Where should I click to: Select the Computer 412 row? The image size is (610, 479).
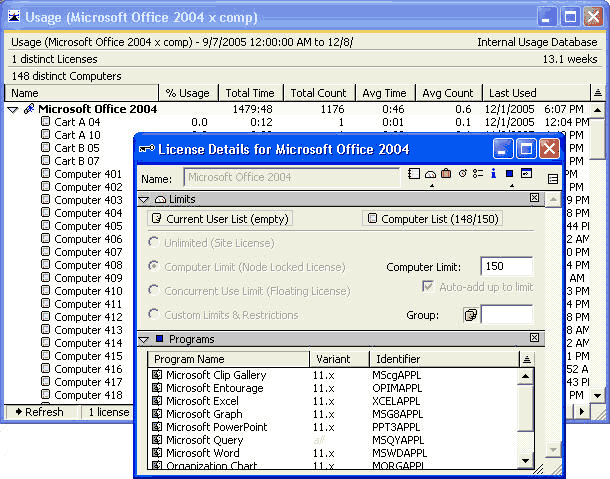tap(88, 317)
